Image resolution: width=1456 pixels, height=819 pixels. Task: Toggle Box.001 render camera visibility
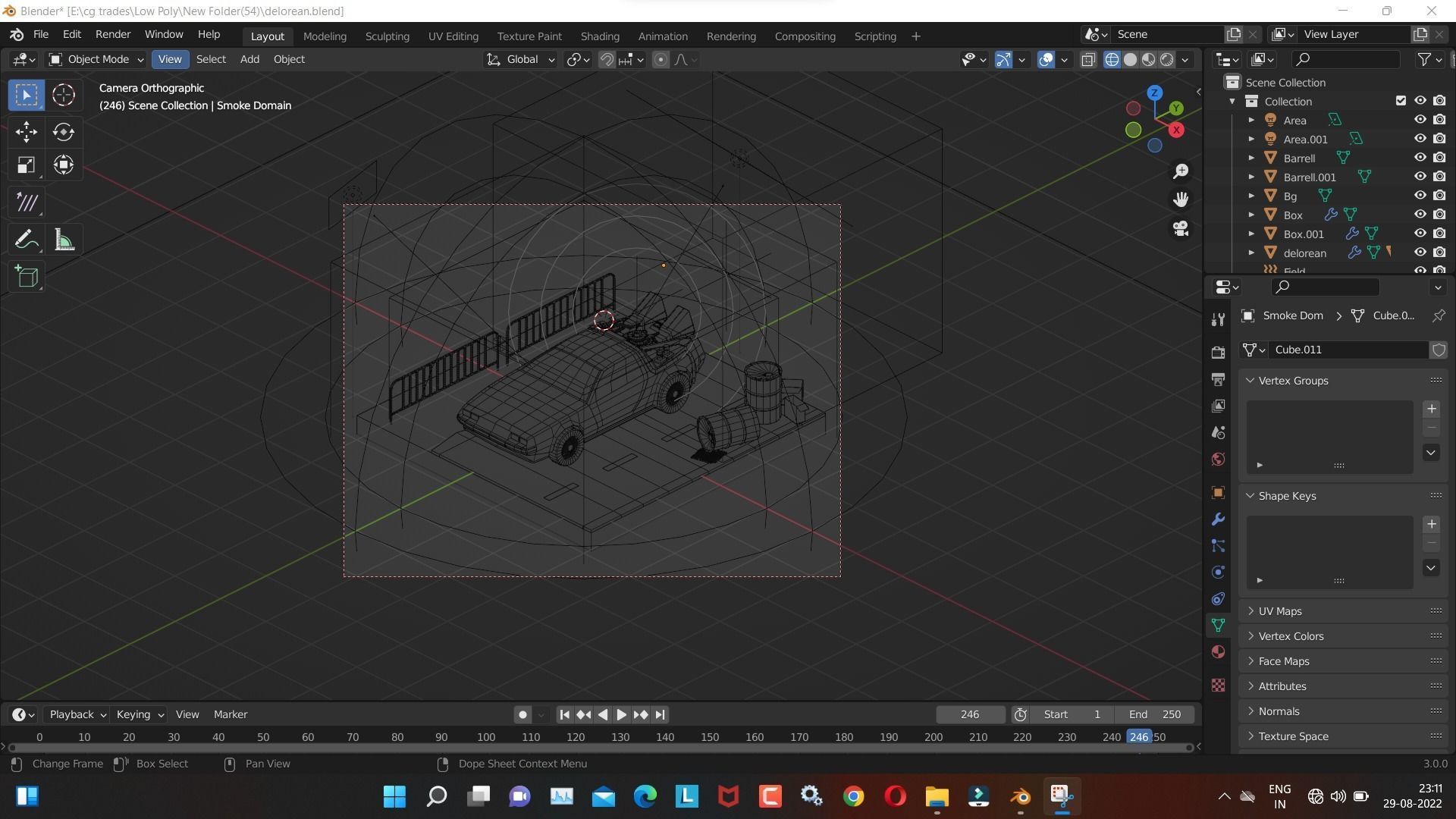pyautogui.click(x=1439, y=233)
